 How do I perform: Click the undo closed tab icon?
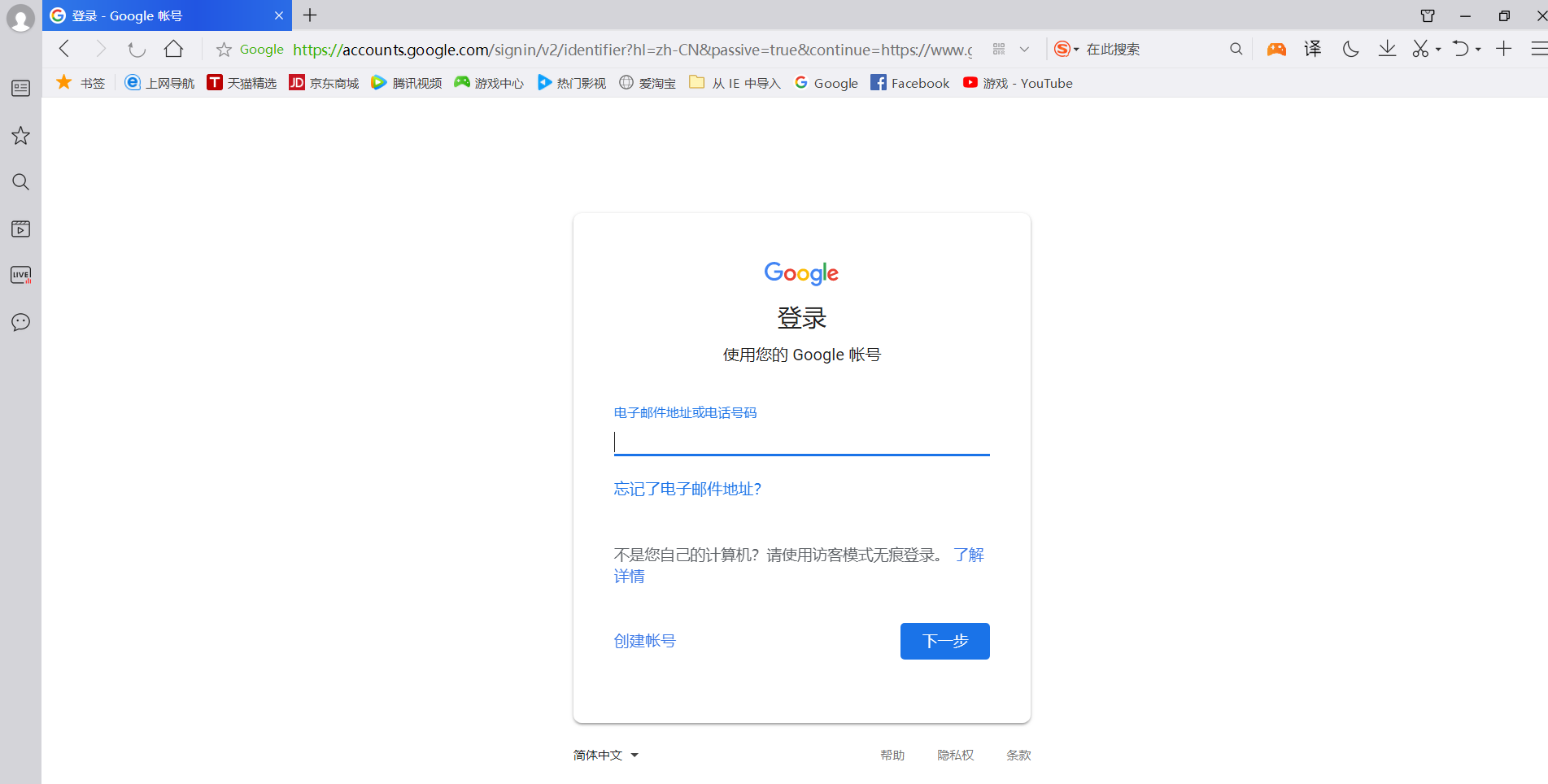pos(1461,49)
